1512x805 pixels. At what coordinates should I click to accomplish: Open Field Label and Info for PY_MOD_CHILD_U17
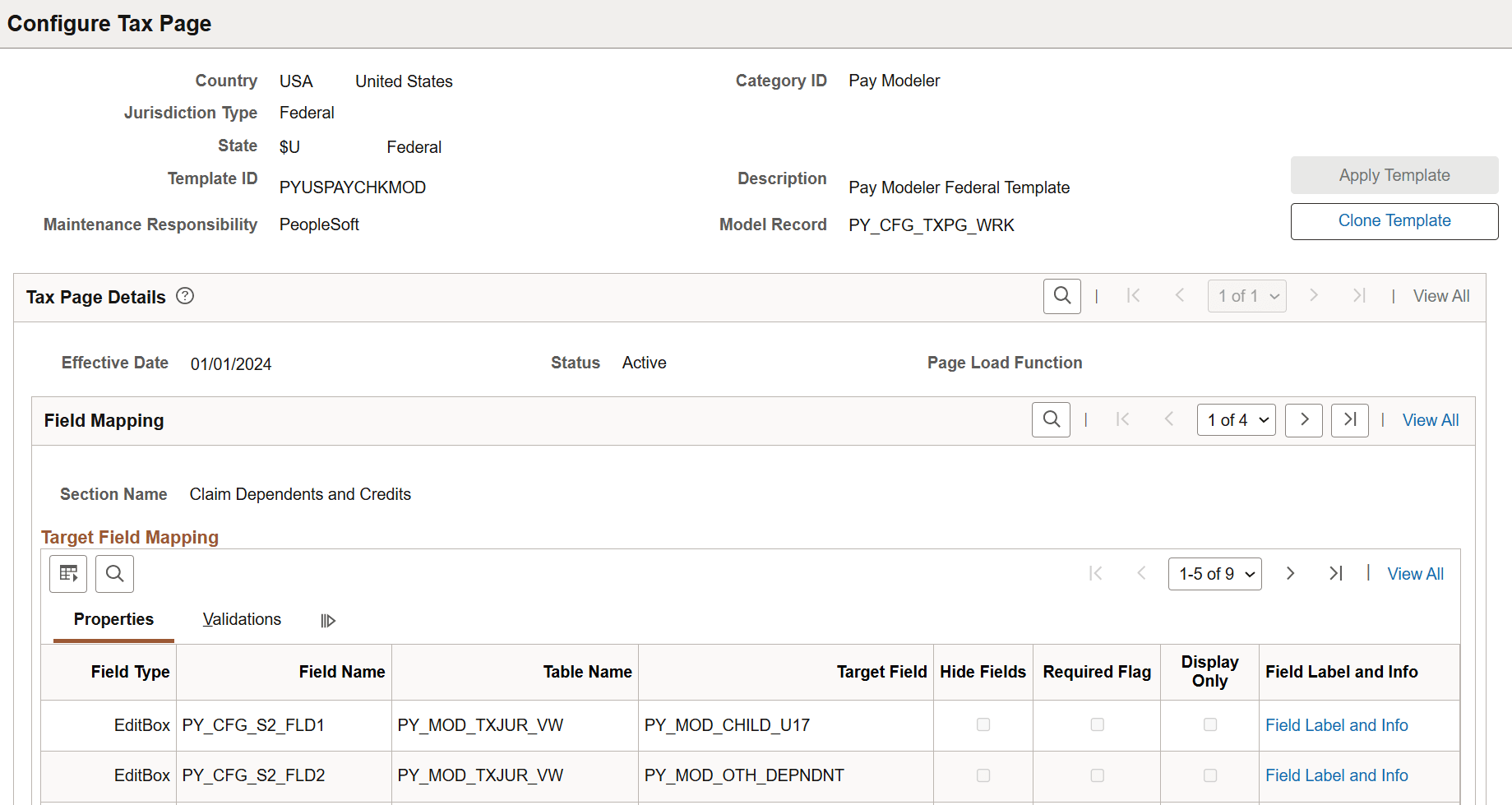(x=1337, y=724)
